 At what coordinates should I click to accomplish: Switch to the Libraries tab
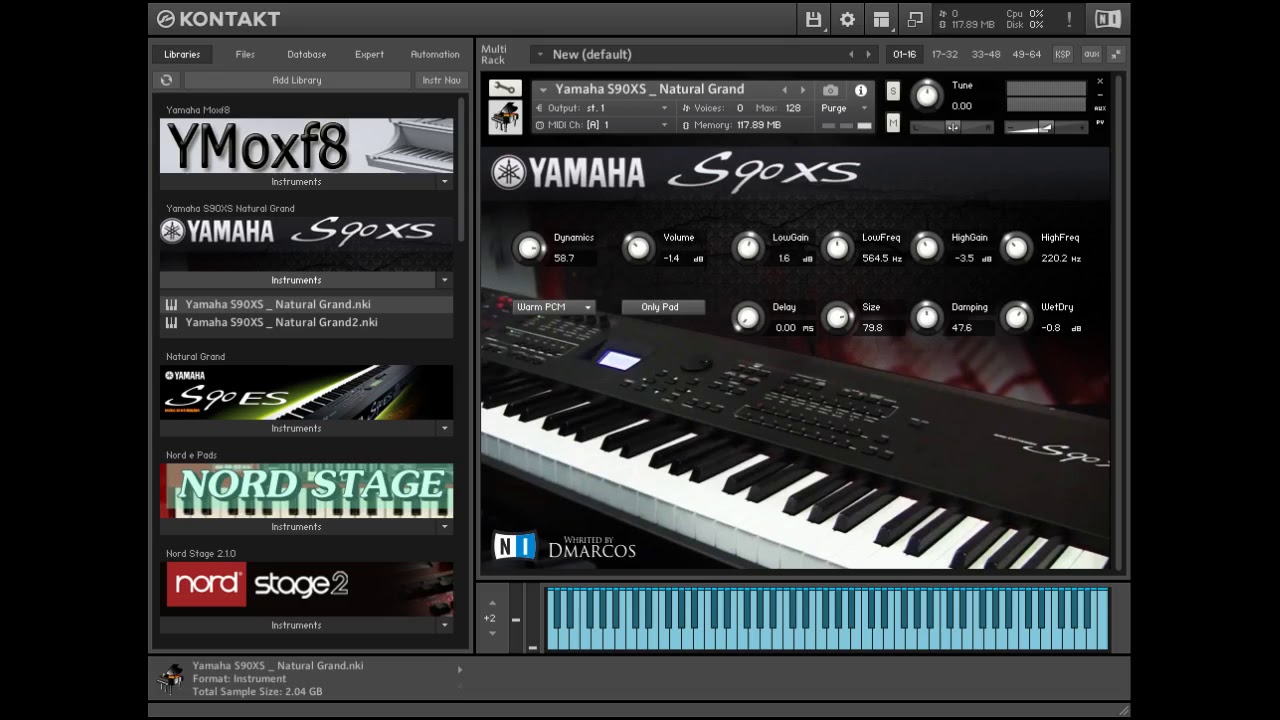182,54
